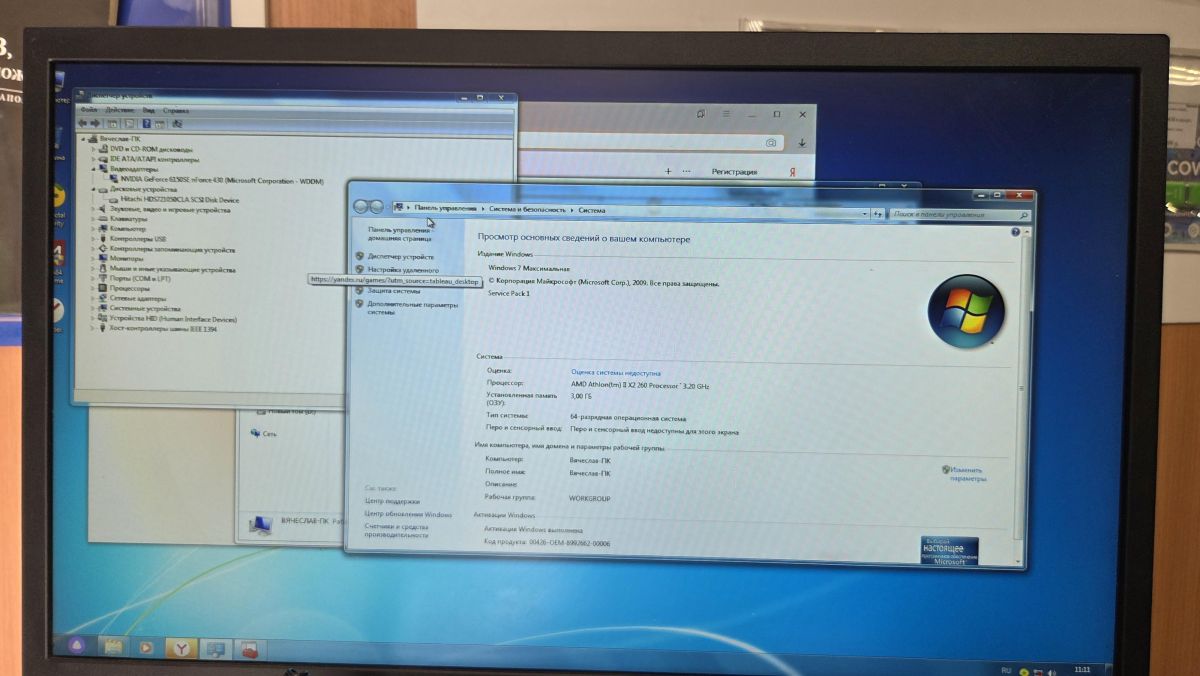Open Счетчики и средства производительности link
Image resolution: width=1200 pixels, height=676 pixels.
396,530
